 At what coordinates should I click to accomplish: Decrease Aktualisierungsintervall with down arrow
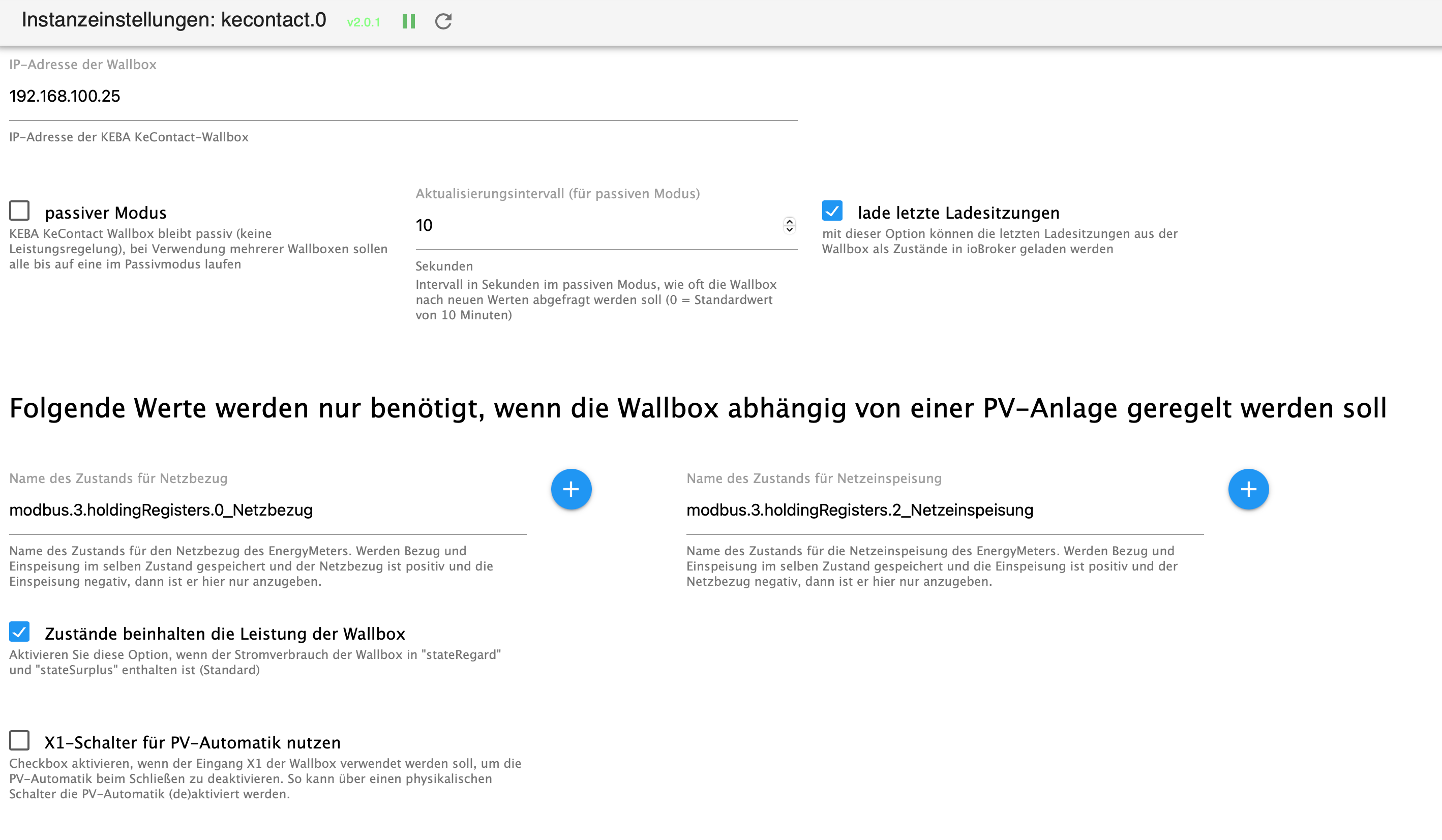(x=789, y=229)
